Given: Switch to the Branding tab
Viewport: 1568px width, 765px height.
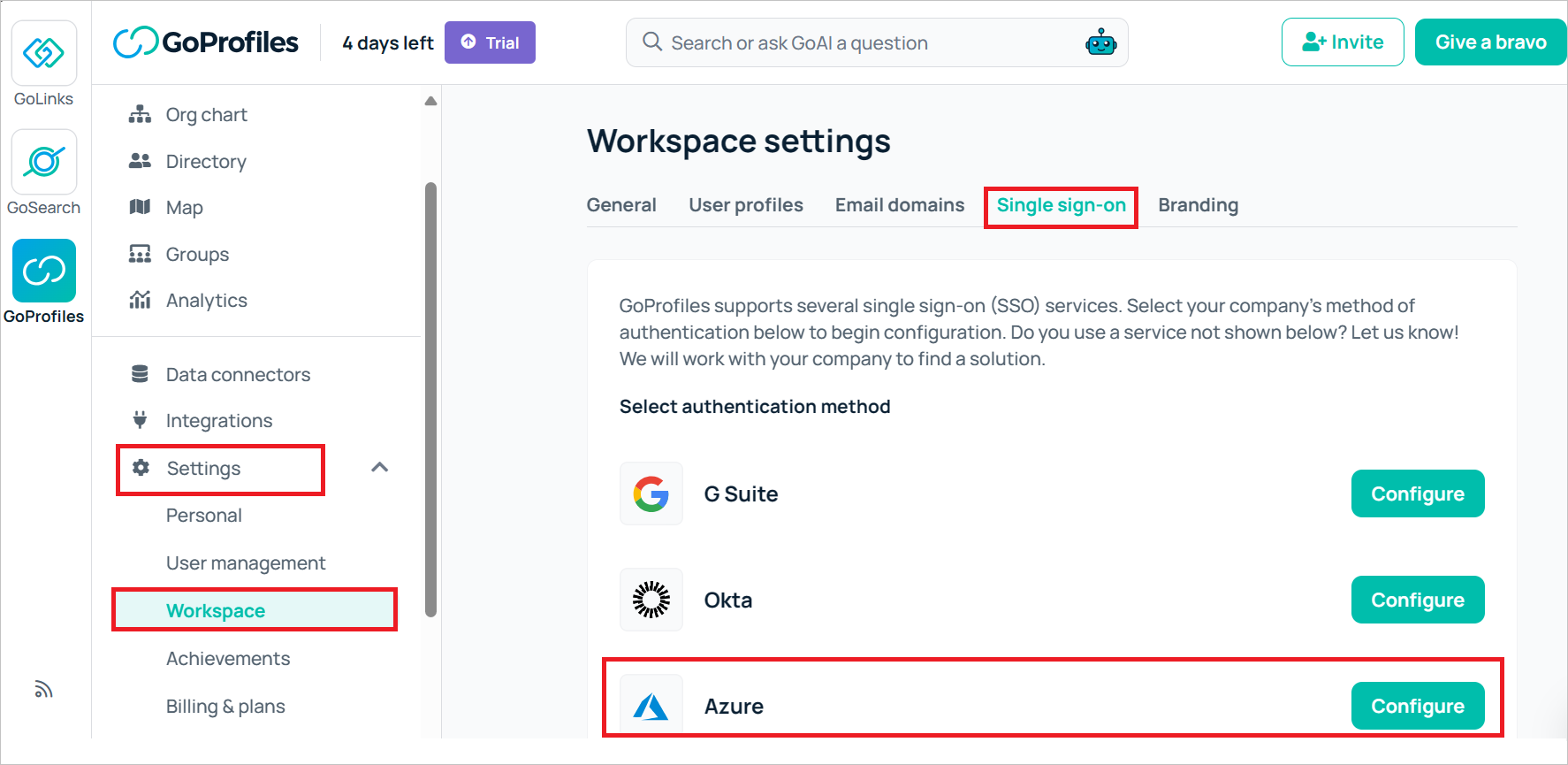Looking at the screenshot, I should pos(1199,205).
